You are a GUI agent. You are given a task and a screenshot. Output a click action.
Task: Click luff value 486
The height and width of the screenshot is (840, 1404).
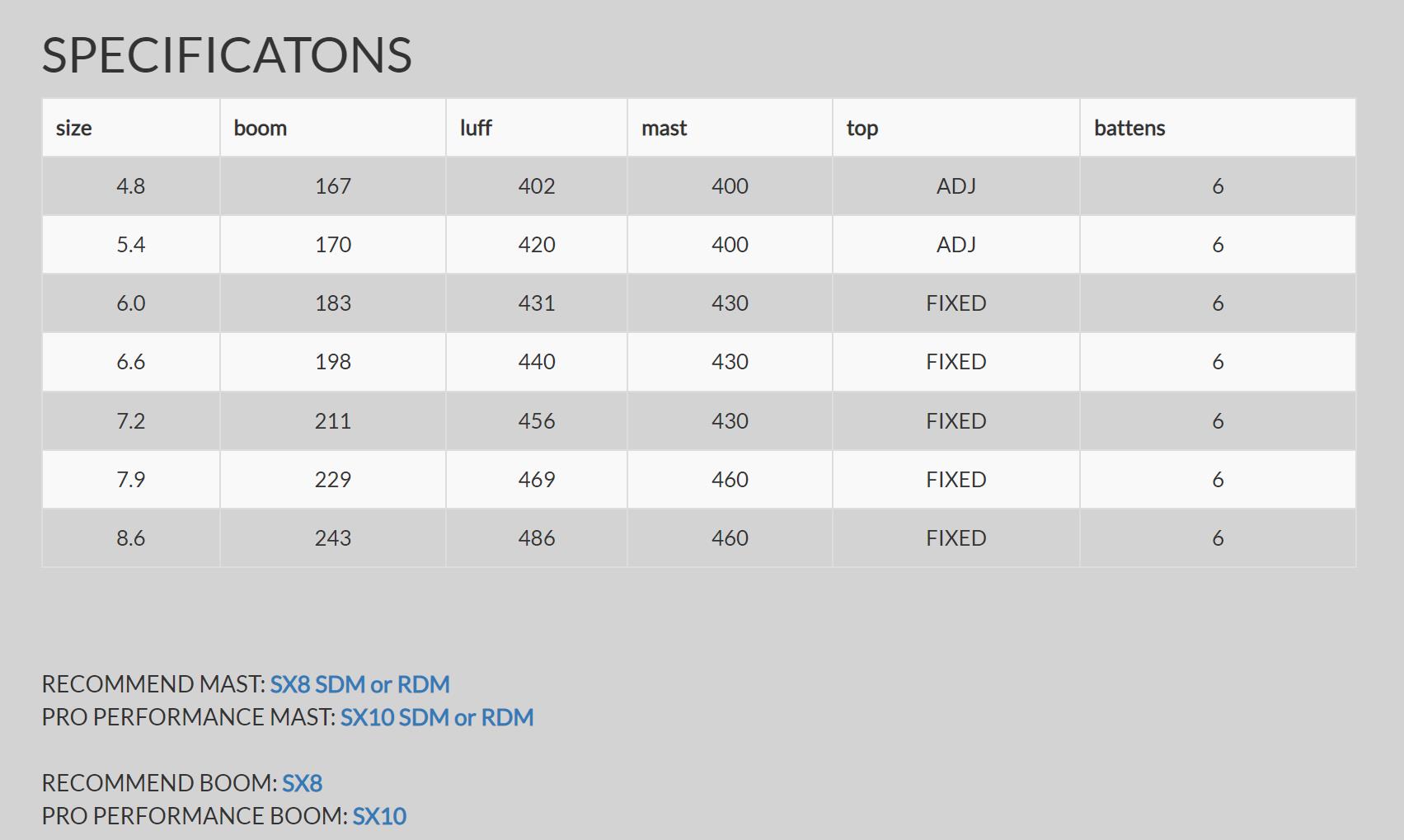[x=537, y=538]
